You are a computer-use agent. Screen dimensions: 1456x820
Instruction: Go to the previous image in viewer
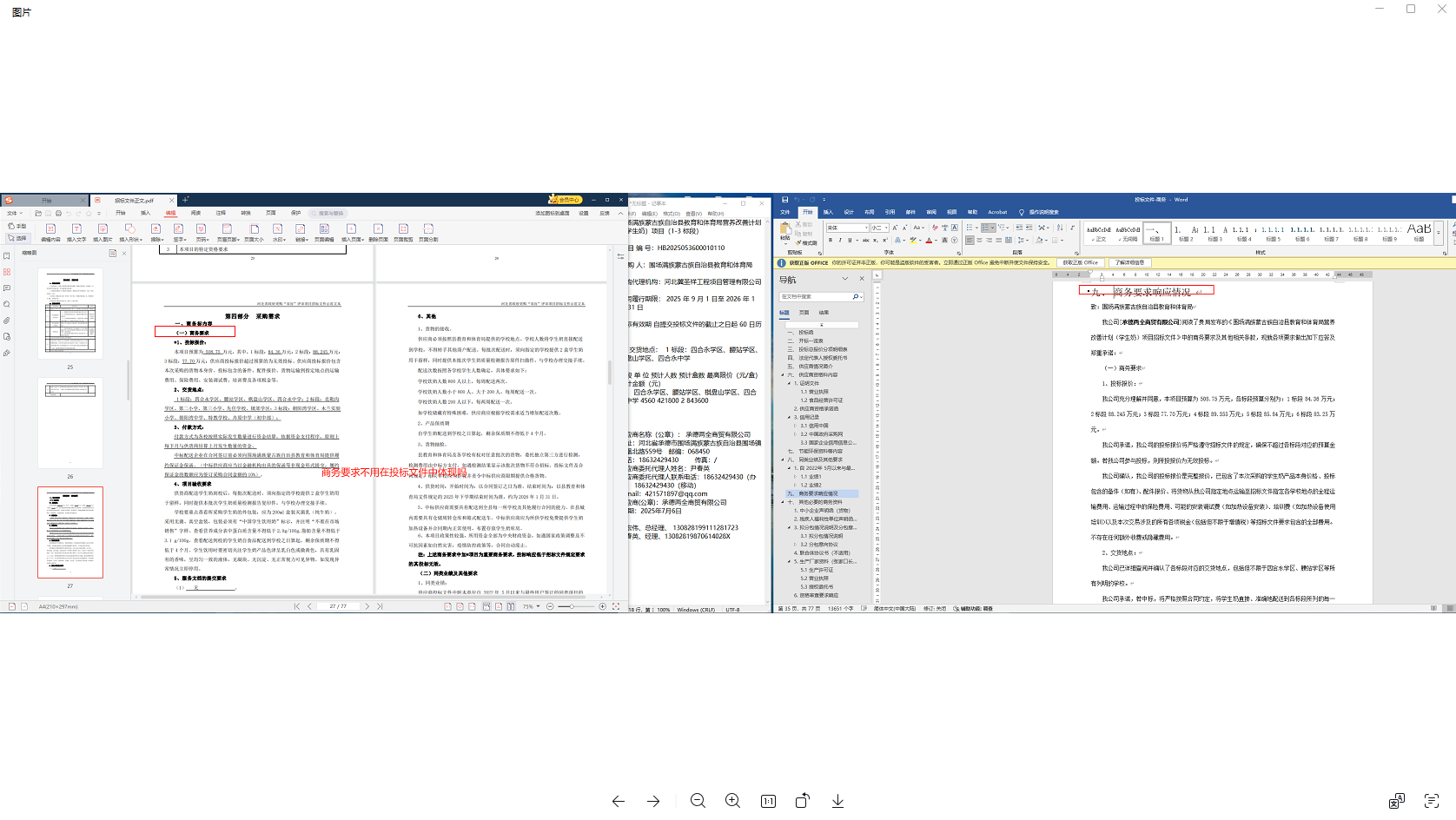[x=619, y=801]
